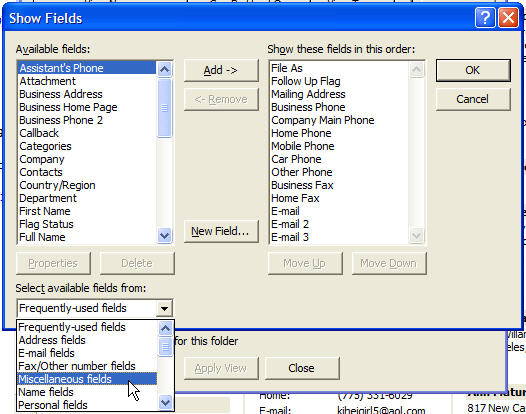Select Car Phone in shown fields
This screenshot has width=526, height=414.
339,159
